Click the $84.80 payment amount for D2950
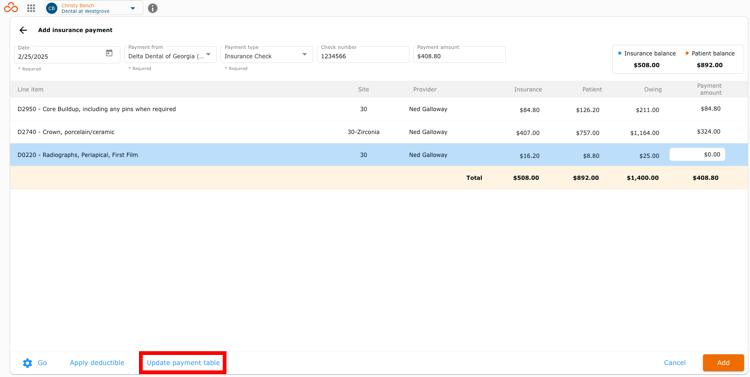This screenshot has height=377, width=750. [x=710, y=109]
